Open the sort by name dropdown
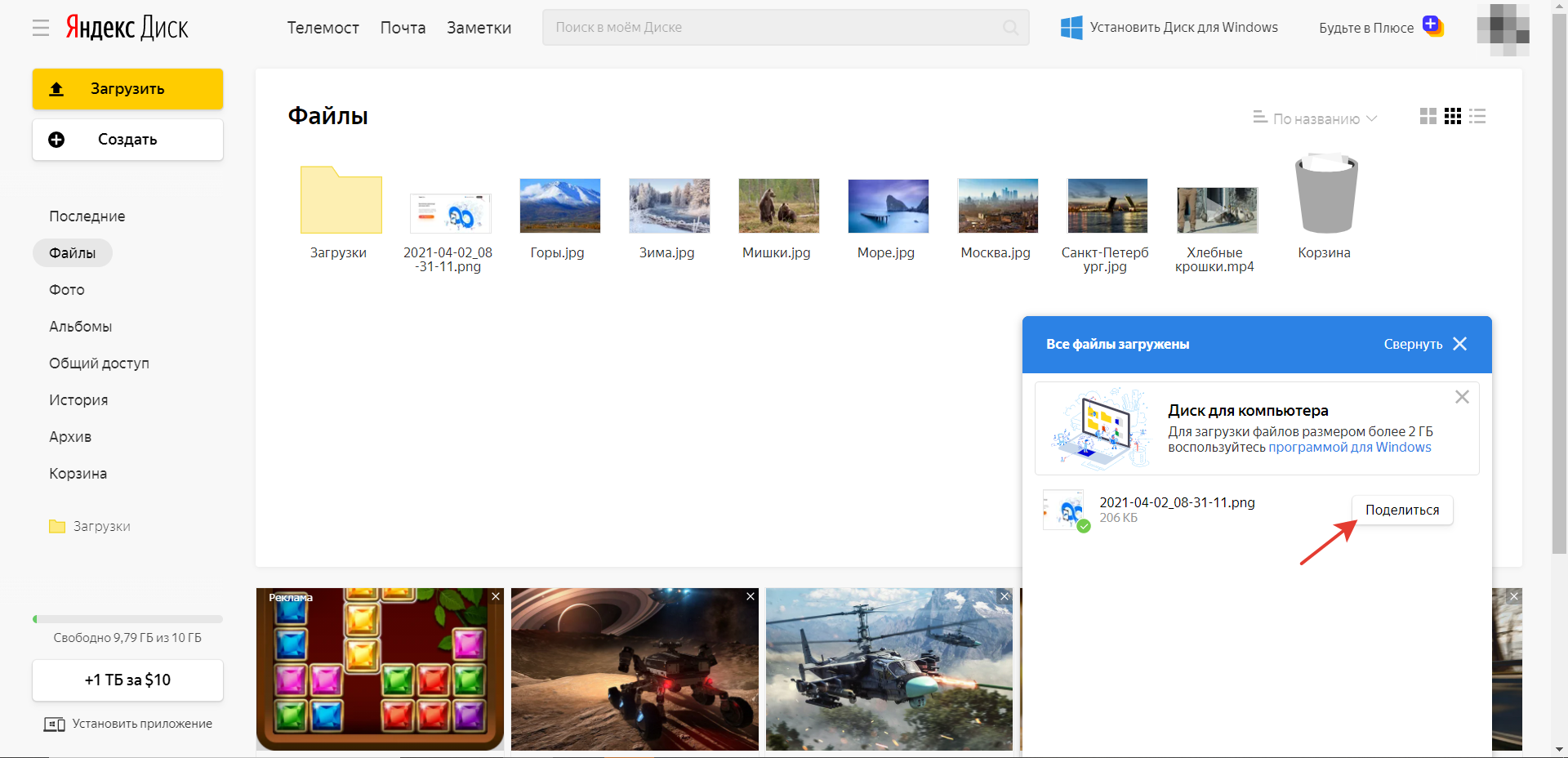Screen dimensions: 1568x758 (1316, 118)
